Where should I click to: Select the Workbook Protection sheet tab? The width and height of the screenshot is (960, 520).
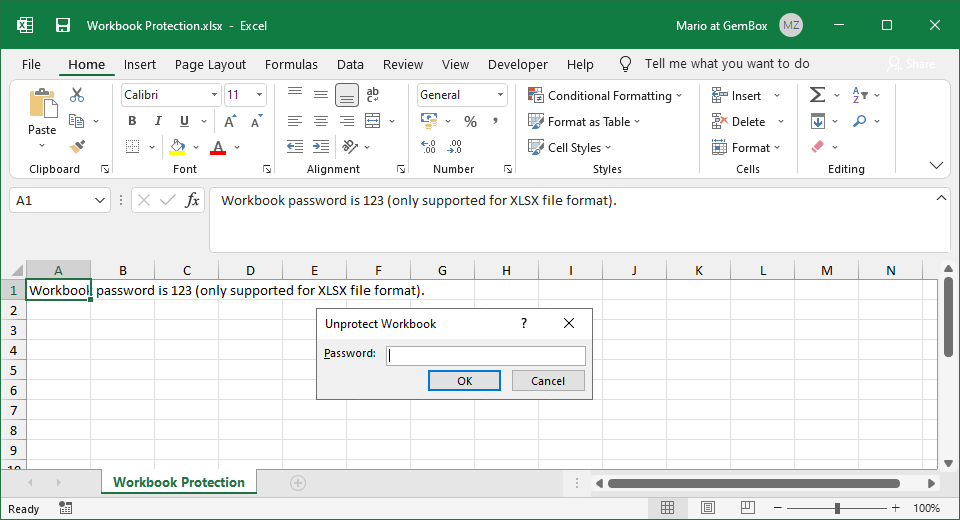(x=179, y=482)
